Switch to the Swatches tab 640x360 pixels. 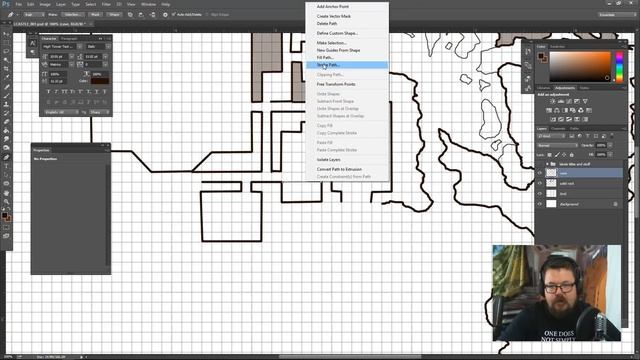click(557, 47)
